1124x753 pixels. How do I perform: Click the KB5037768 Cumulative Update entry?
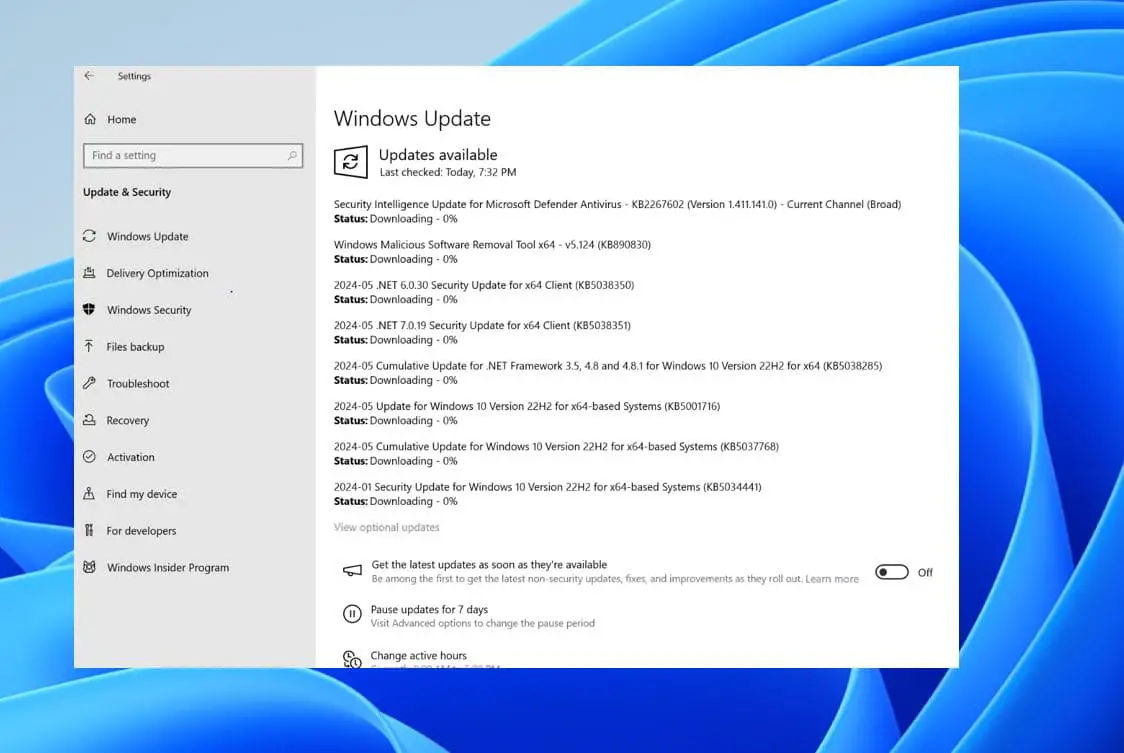[x=556, y=446]
